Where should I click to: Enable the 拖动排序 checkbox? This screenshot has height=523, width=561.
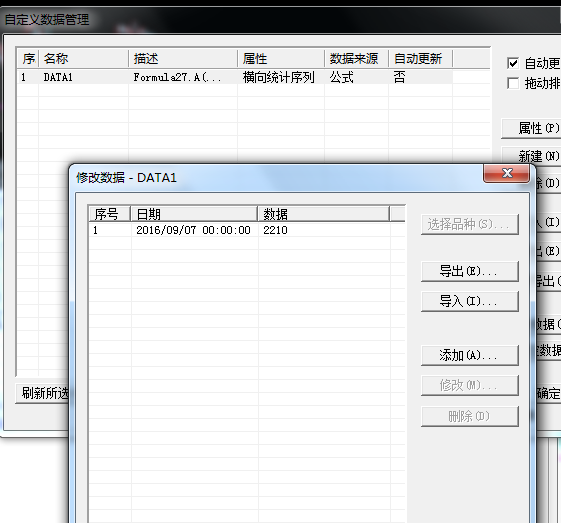pos(513,83)
